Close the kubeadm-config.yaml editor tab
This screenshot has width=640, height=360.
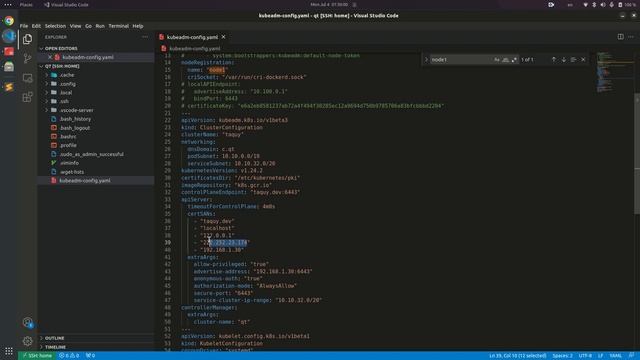[224, 37]
